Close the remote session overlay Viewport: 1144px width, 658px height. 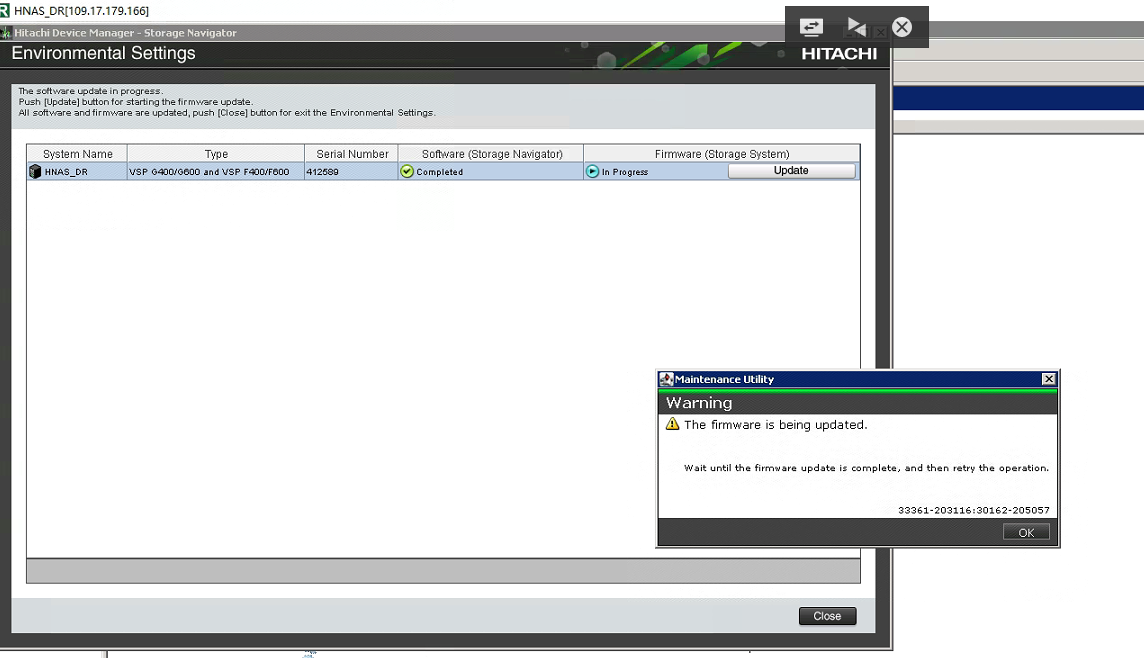(902, 27)
